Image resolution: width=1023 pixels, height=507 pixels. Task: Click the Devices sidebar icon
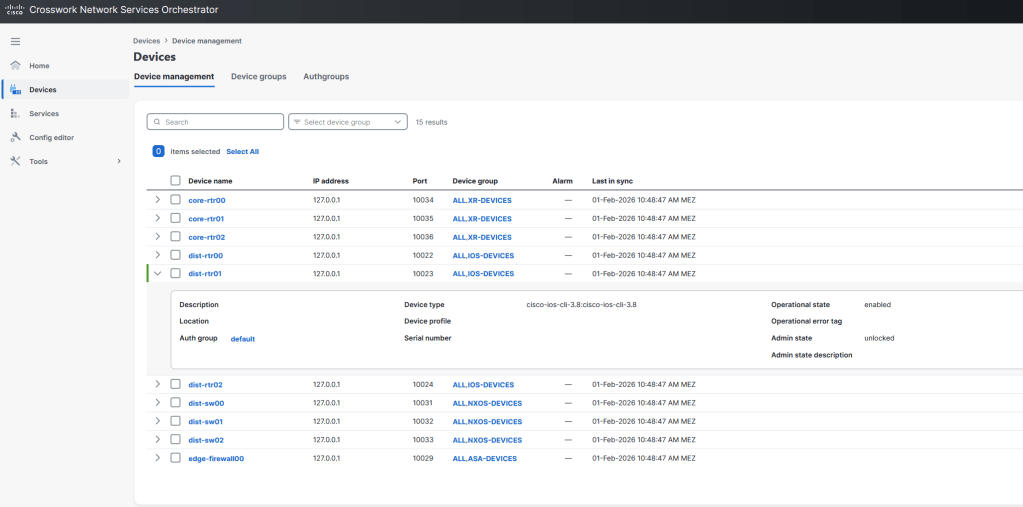tap(15, 90)
